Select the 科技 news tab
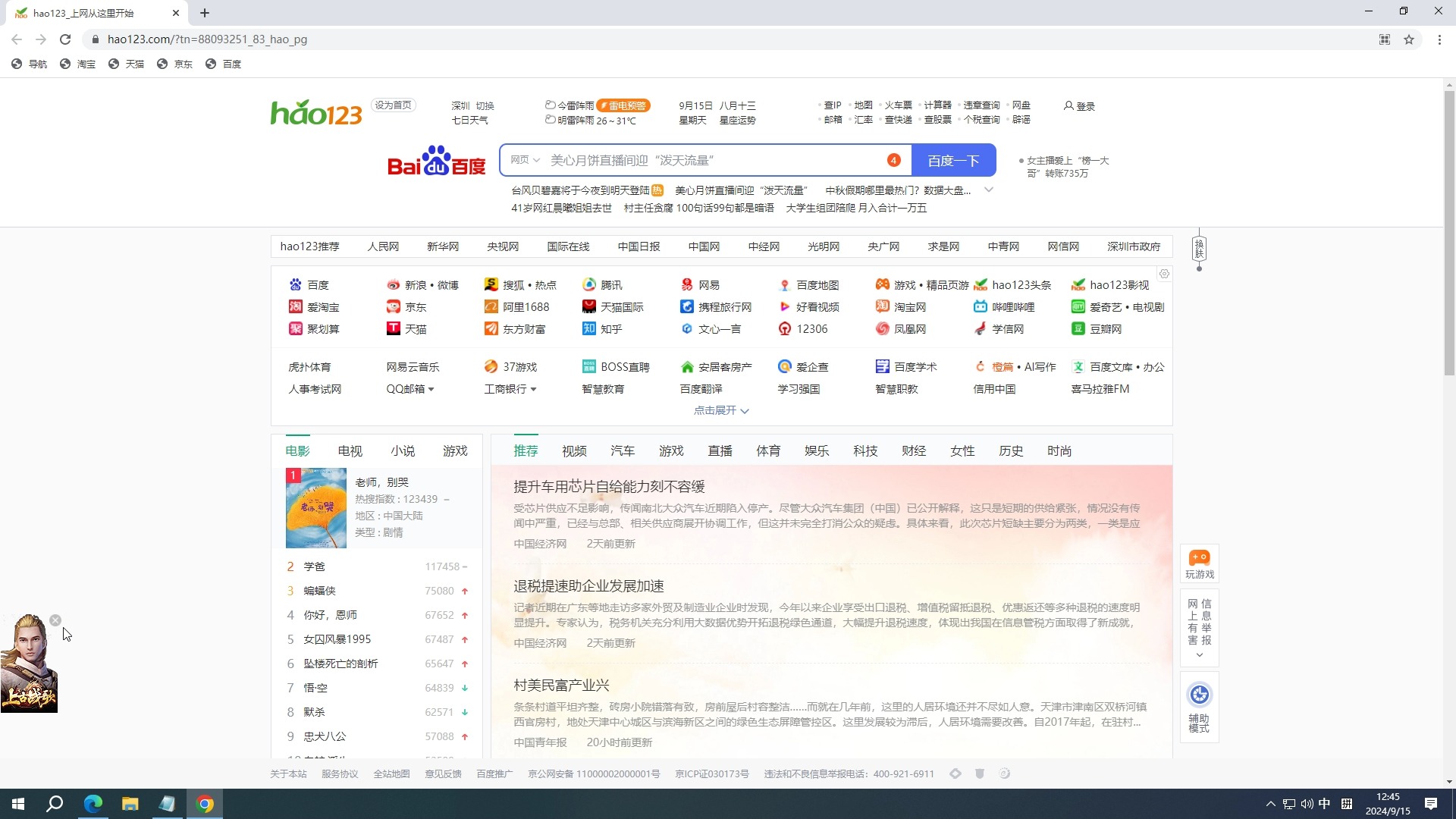This screenshot has width=1456, height=819. coord(865,451)
